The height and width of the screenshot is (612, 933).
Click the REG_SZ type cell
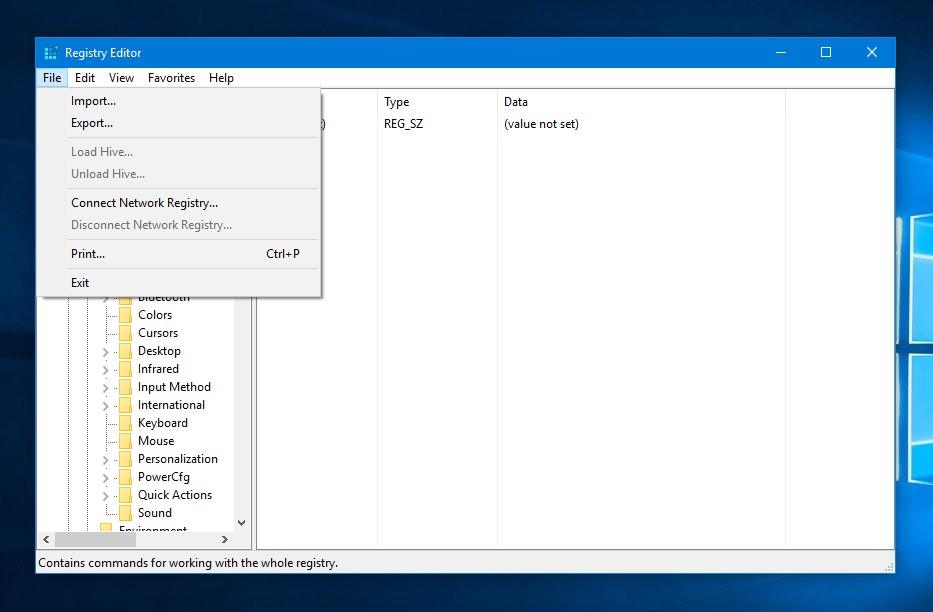403,124
